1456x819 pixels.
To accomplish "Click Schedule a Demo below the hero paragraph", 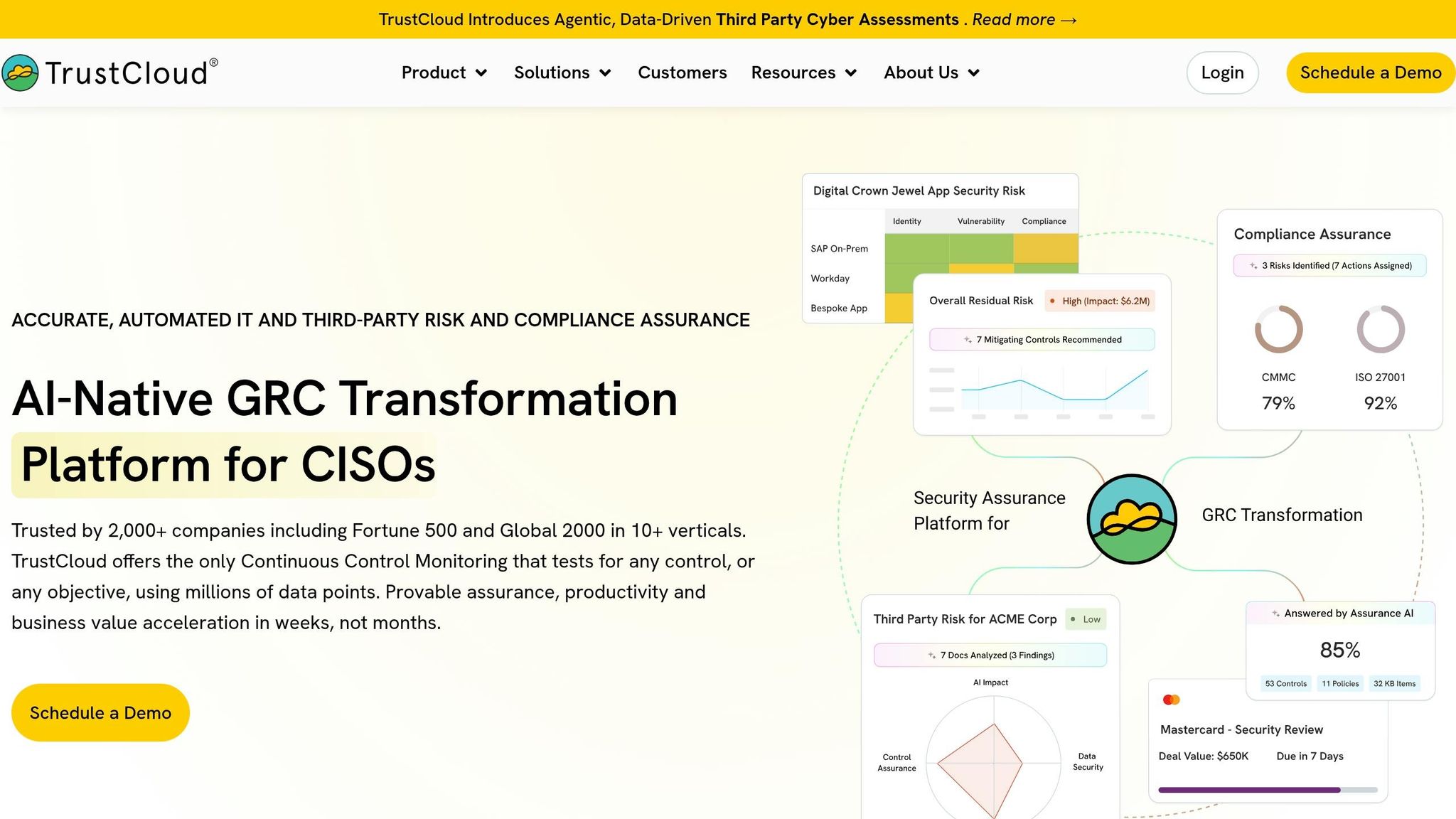I will [x=100, y=712].
